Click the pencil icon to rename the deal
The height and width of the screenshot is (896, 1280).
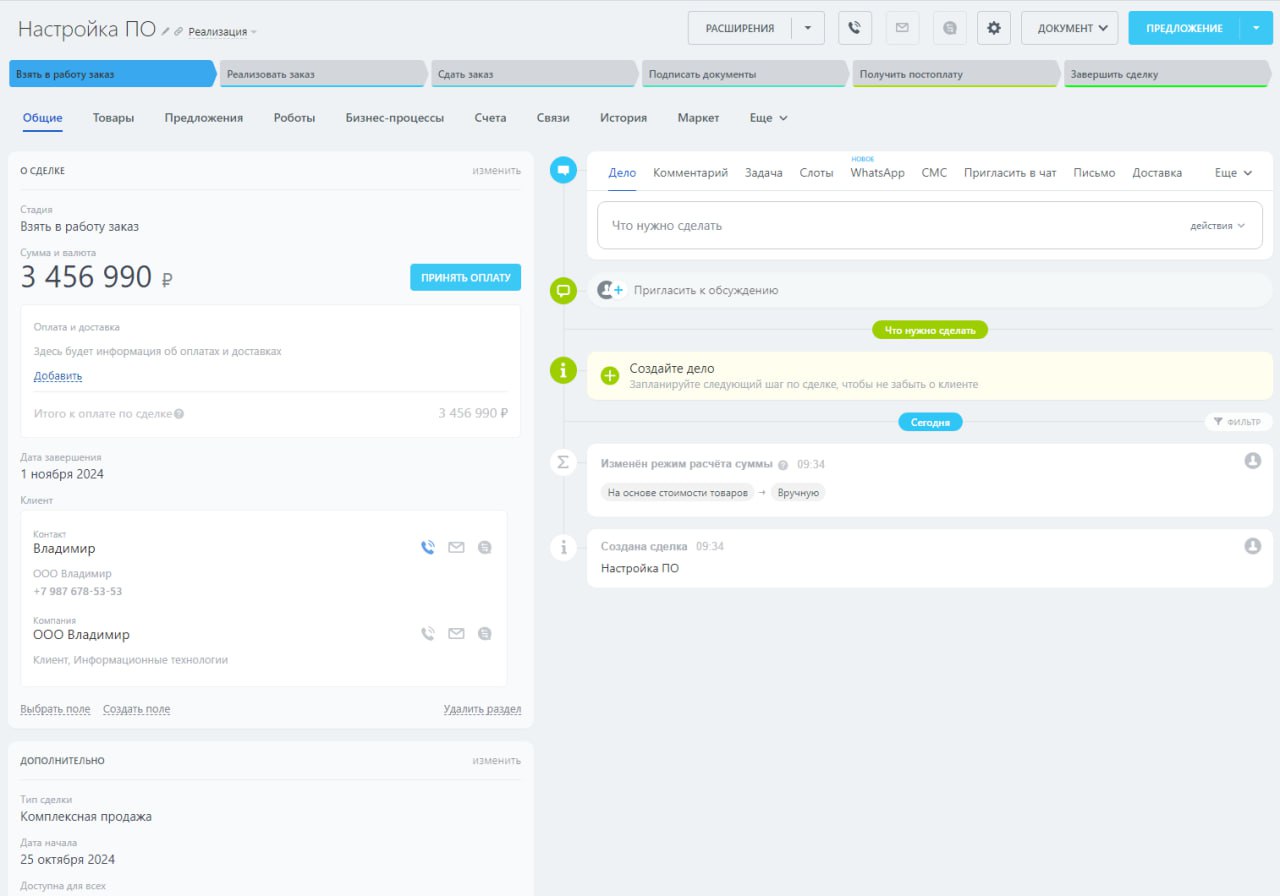click(166, 32)
